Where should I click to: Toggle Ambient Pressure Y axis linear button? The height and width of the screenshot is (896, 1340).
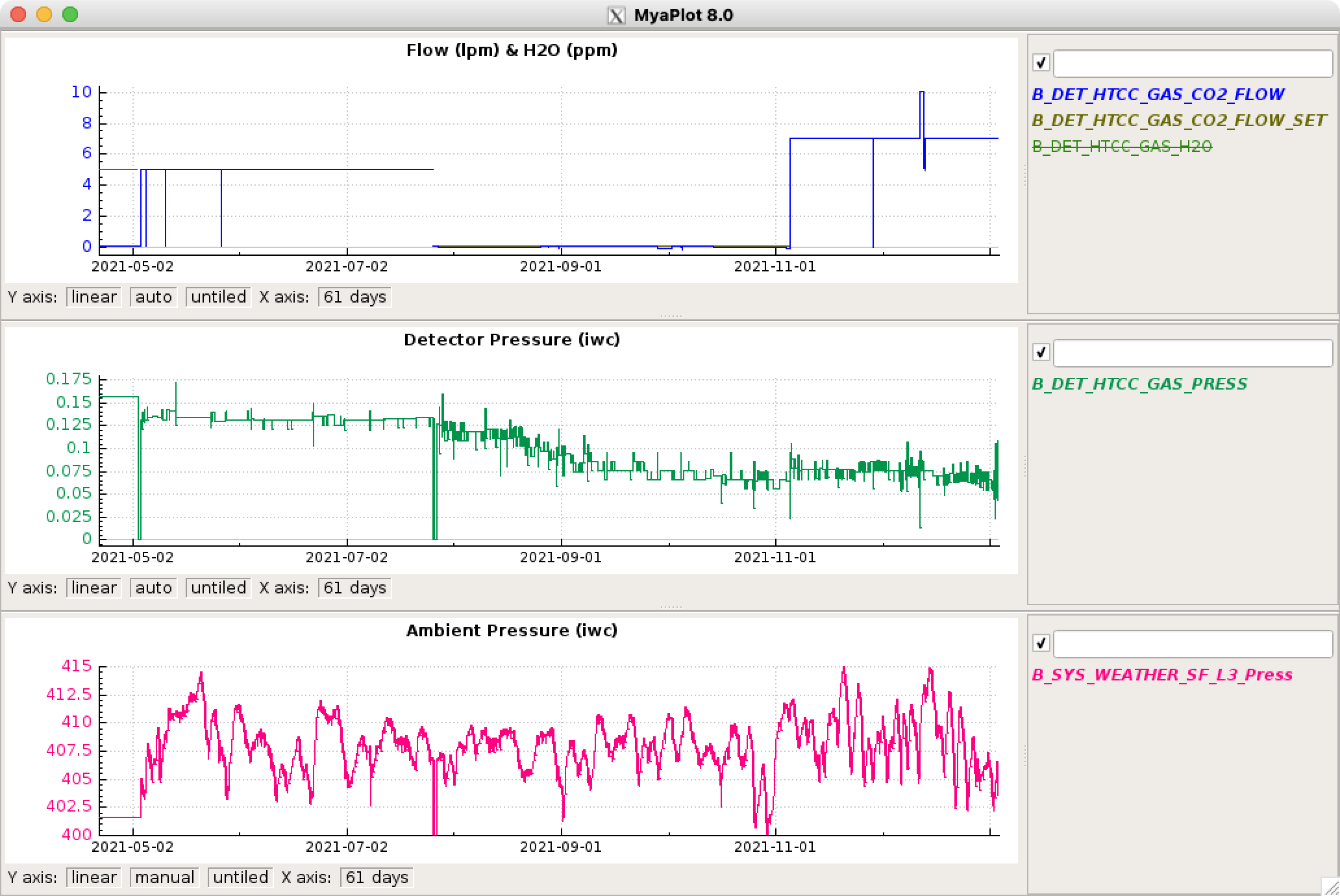(x=94, y=878)
